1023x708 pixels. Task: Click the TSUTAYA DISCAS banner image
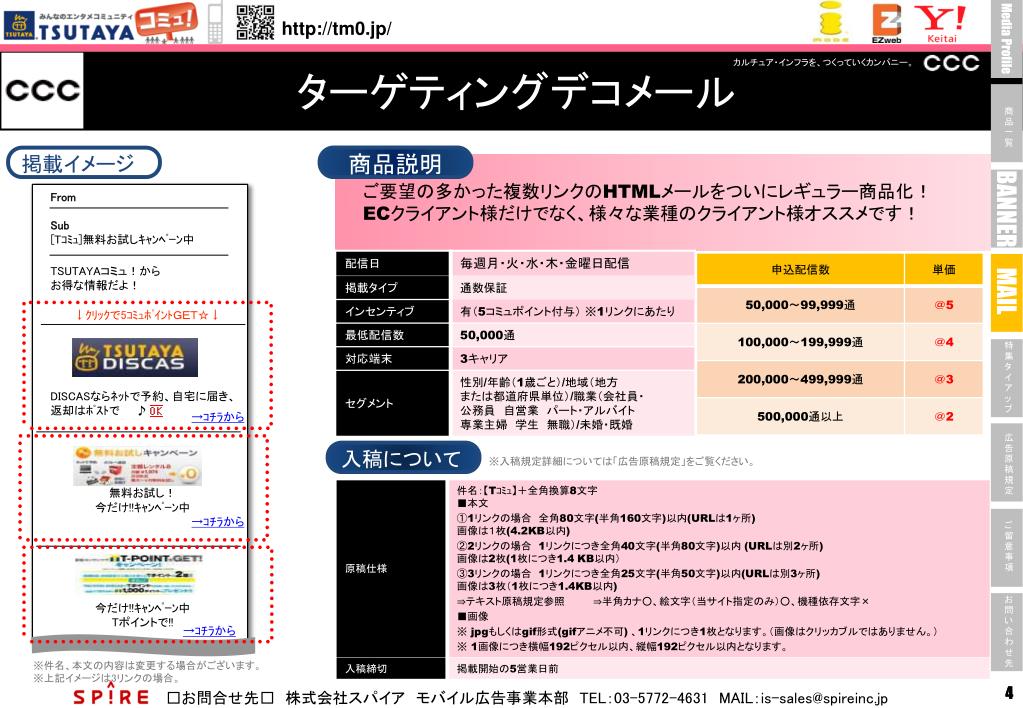pos(134,357)
